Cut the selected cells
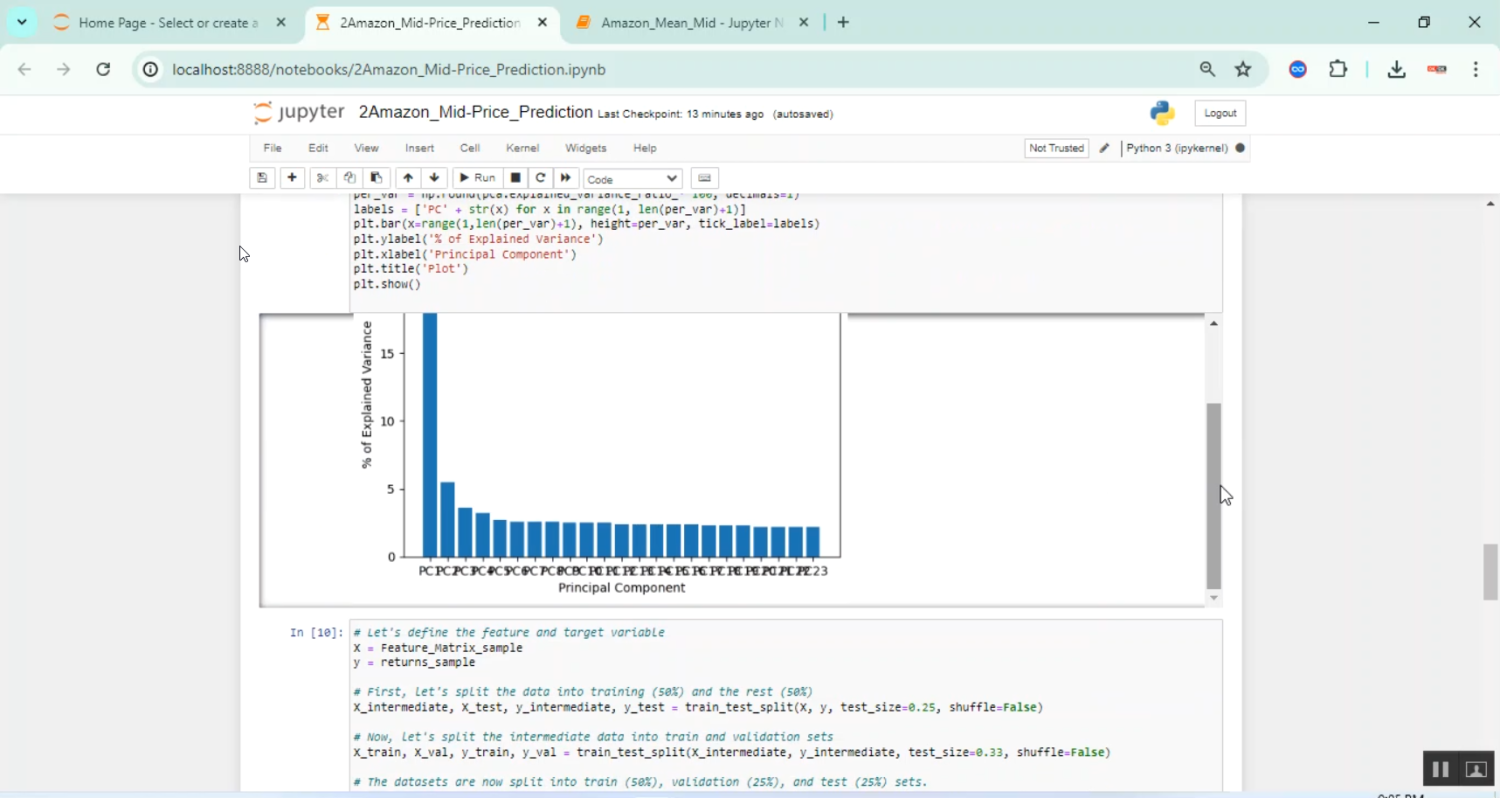Screen dimensions: 1500x798 point(322,177)
